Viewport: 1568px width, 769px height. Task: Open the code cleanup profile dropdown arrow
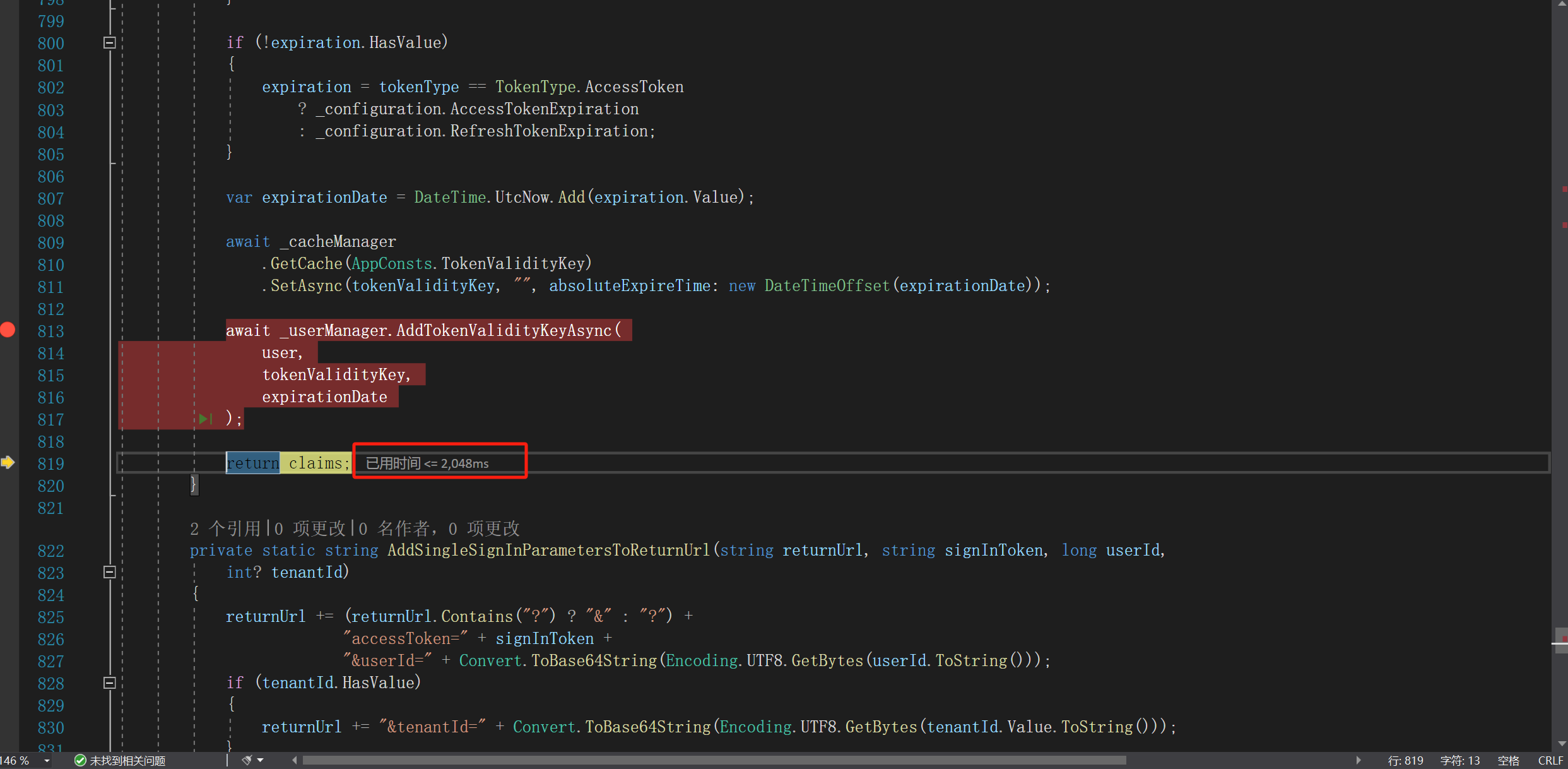coord(261,760)
